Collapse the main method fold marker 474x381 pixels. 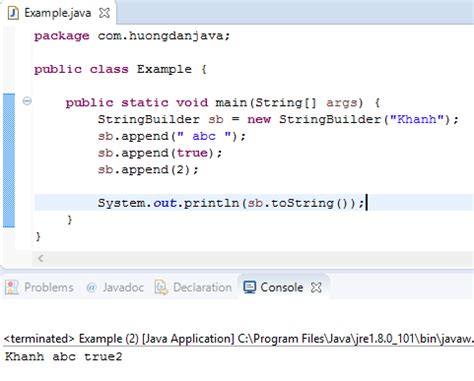click(x=27, y=101)
